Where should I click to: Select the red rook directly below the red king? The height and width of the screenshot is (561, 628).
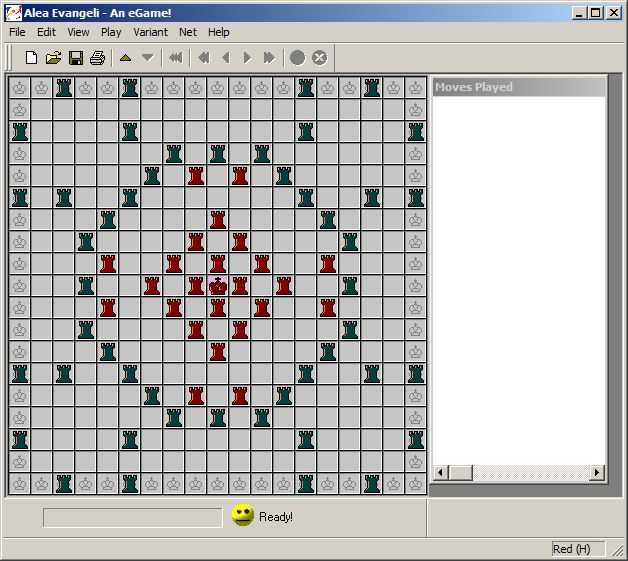(218, 308)
